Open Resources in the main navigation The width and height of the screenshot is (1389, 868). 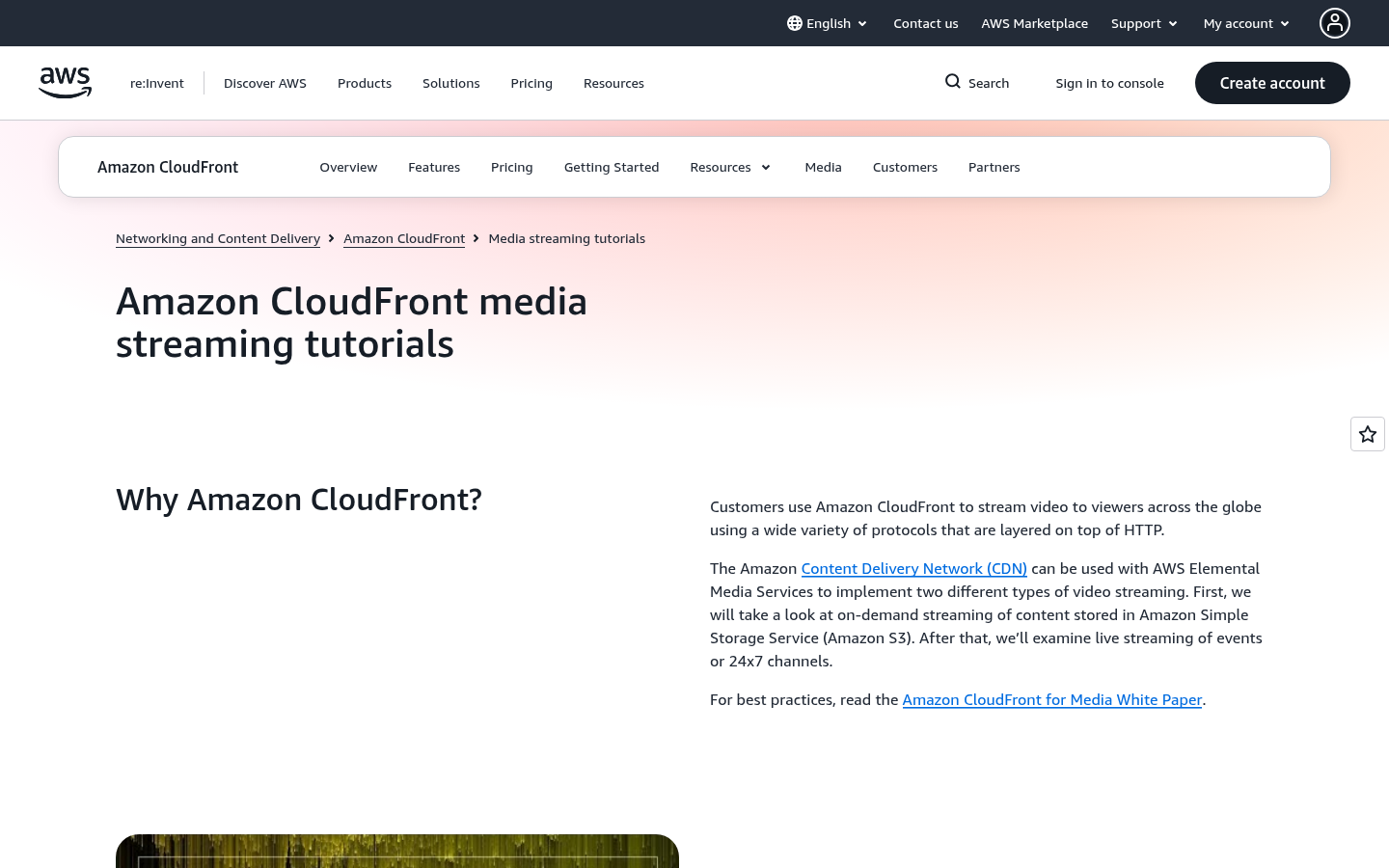click(613, 83)
